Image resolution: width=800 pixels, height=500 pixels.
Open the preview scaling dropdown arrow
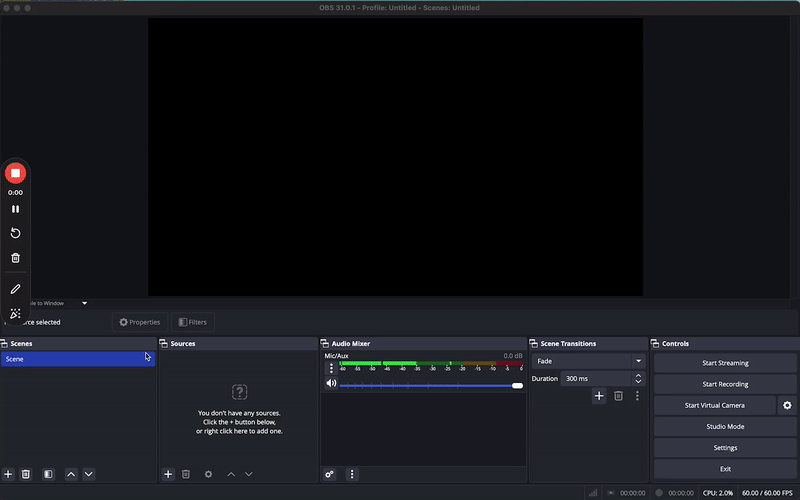85,303
